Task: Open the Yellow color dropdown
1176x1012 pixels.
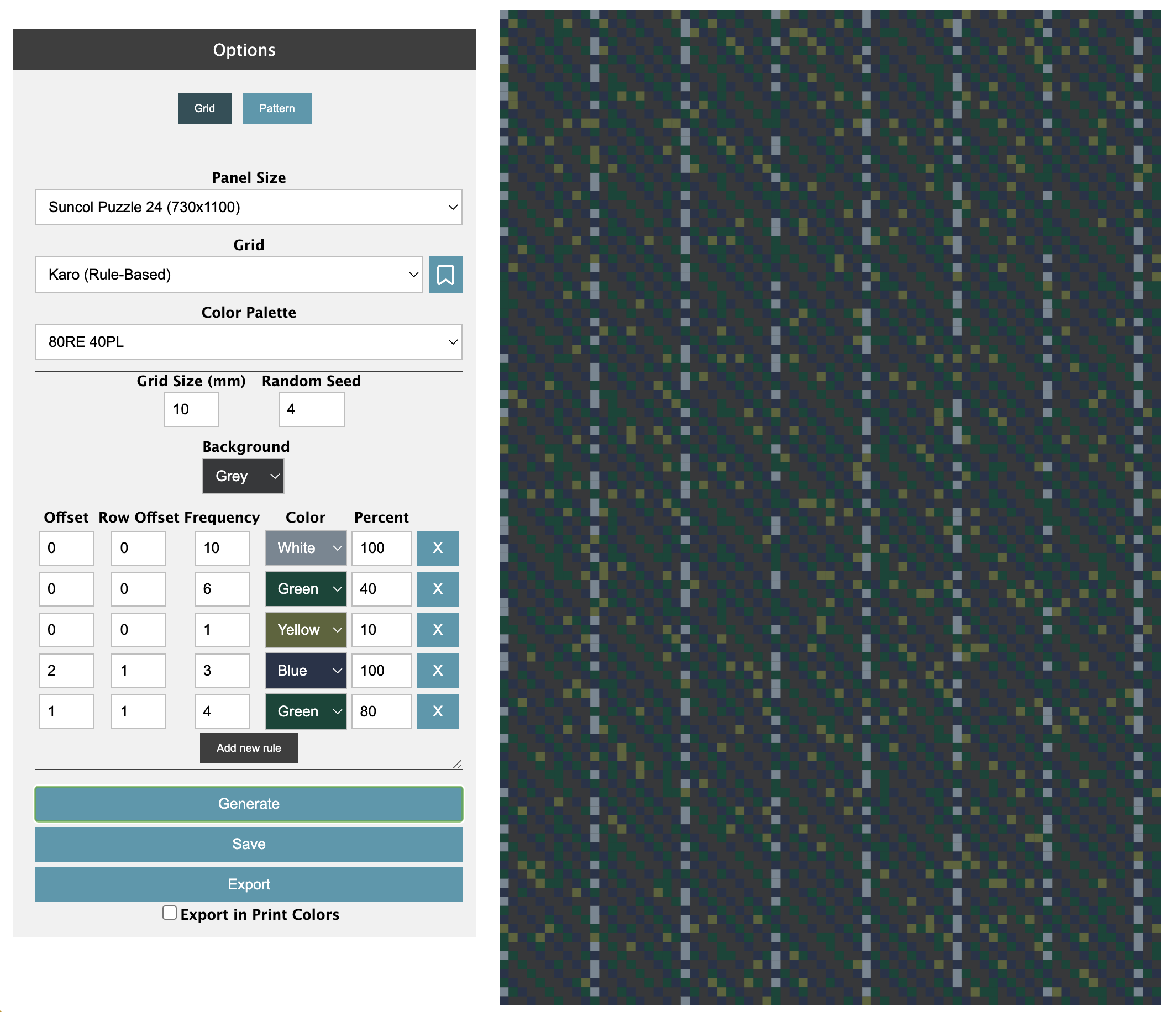Action: pyautogui.click(x=306, y=630)
